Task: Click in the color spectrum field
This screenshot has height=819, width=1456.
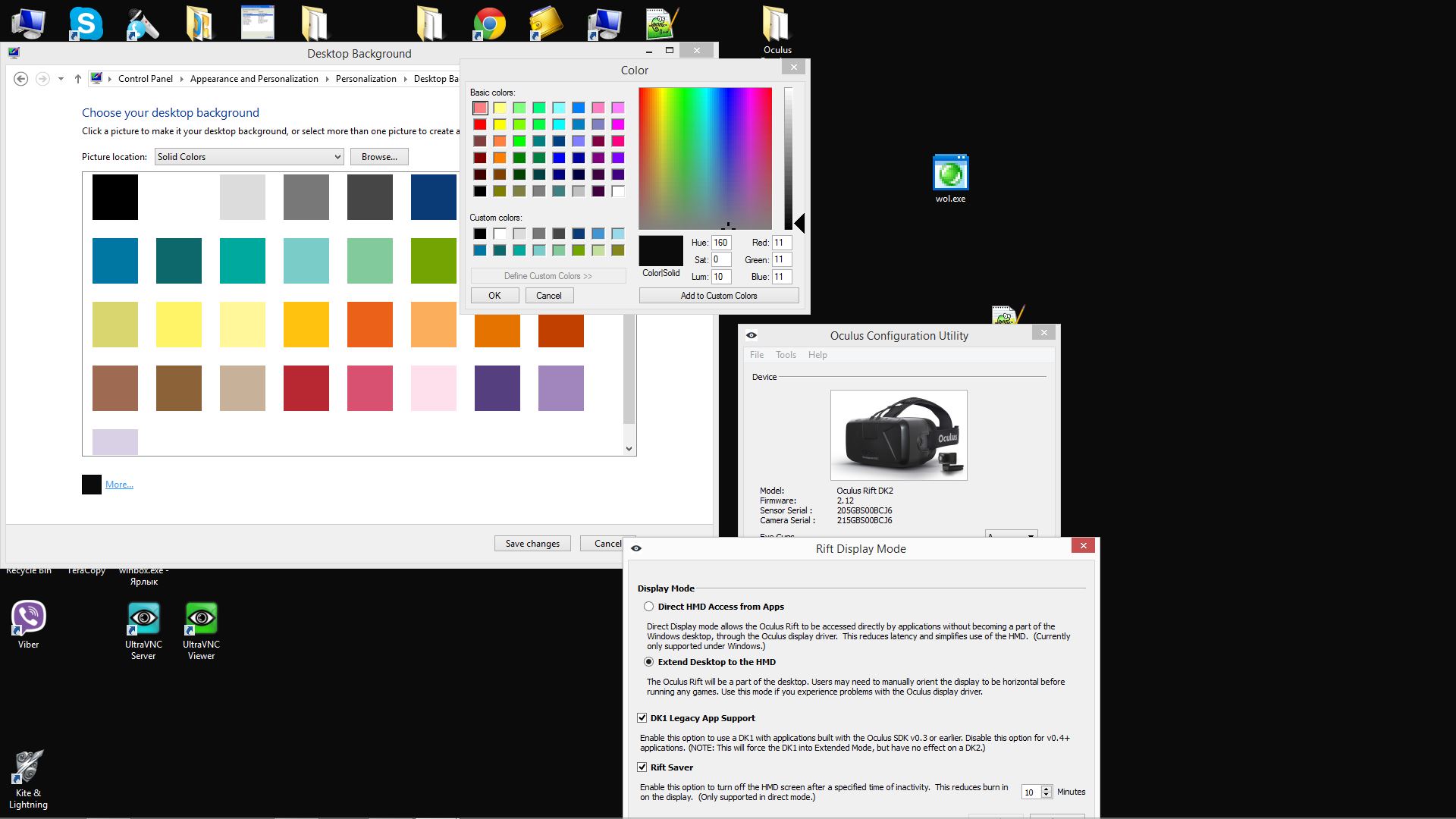Action: [705, 158]
